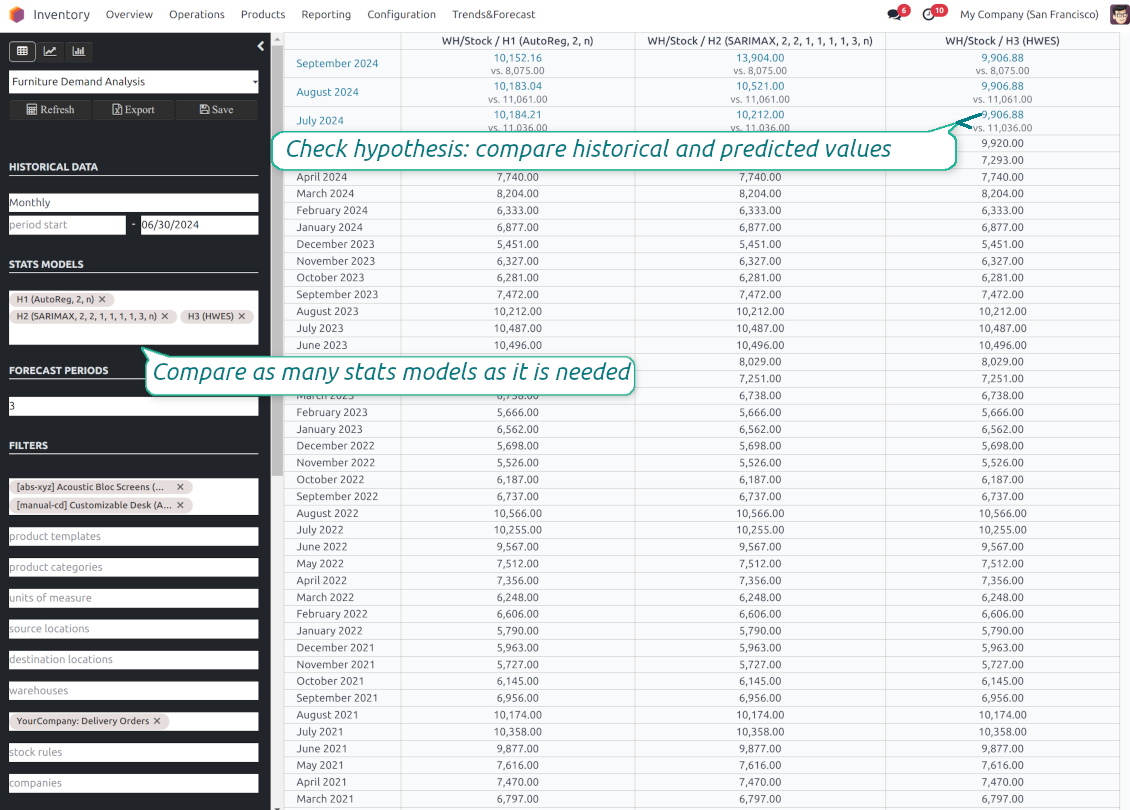
Task: Click the source locations filter field
Action: coord(133,628)
